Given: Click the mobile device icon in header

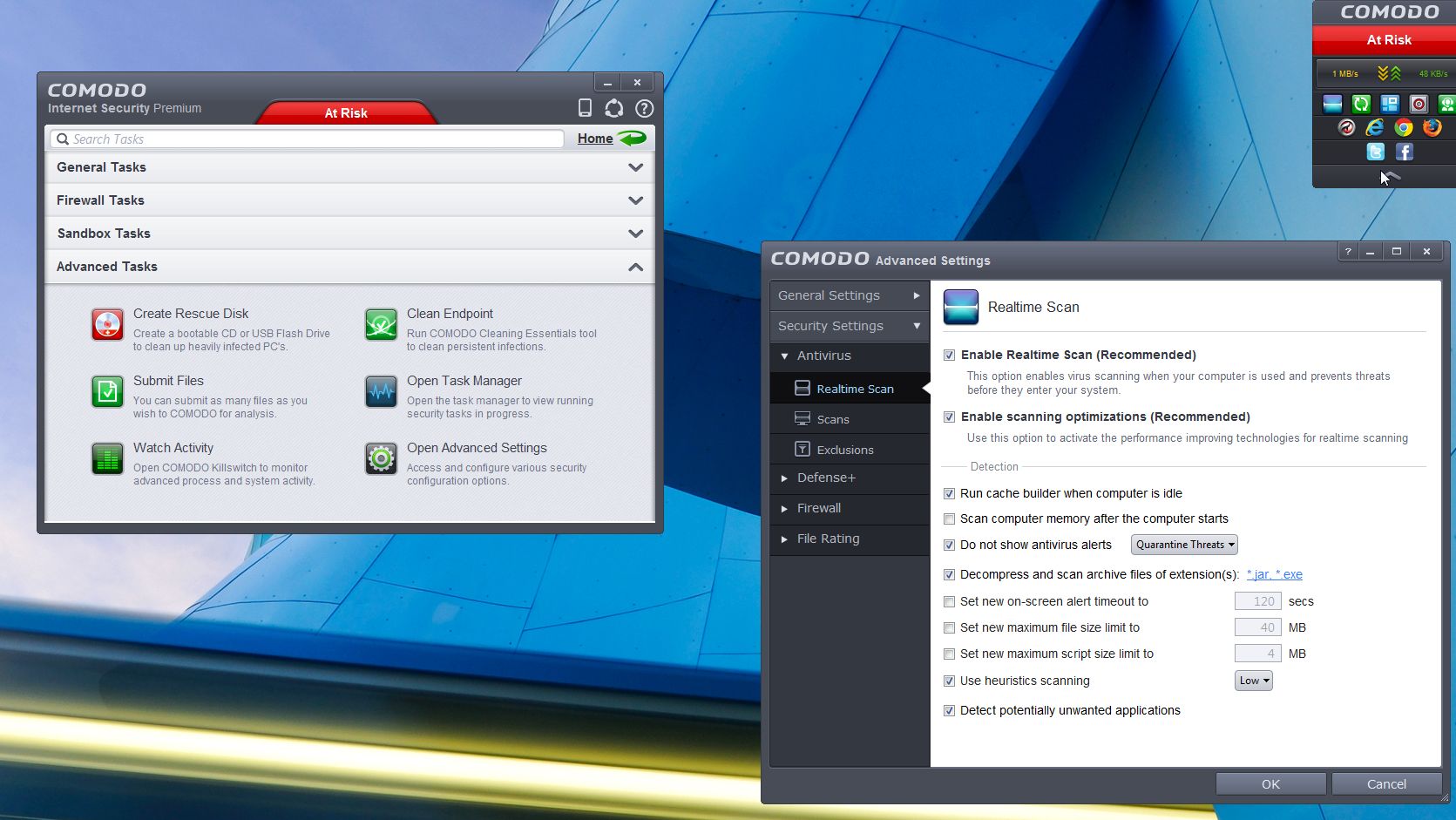Looking at the screenshot, I should (585, 108).
